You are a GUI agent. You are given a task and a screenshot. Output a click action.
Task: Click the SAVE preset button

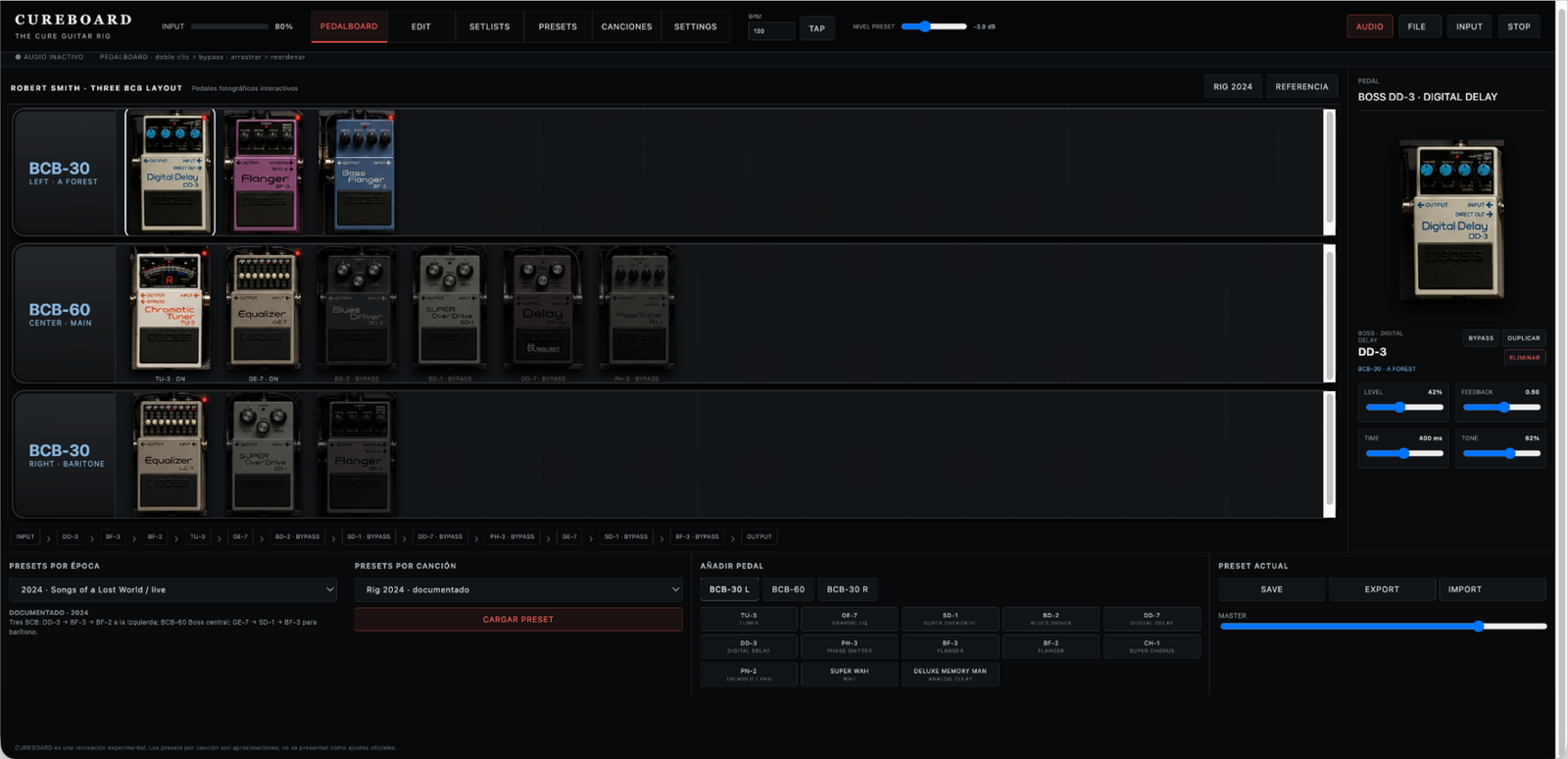tap(1272, 589)
